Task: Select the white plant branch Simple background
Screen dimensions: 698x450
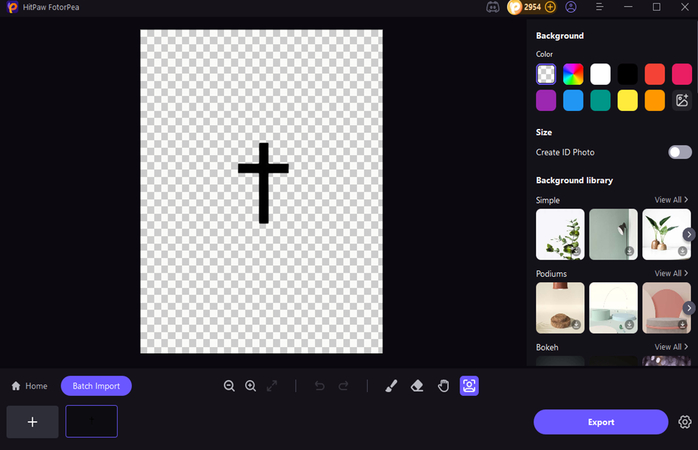Action: 560,234
